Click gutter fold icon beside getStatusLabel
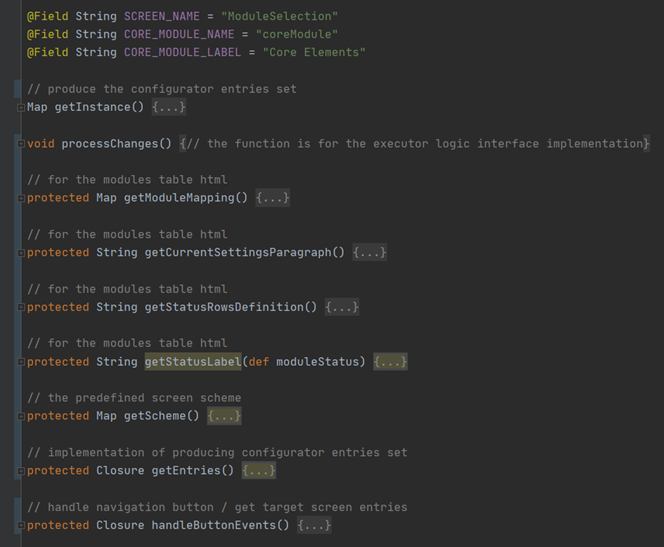Viewport: 664px width, 547px height. coord(21,362)
